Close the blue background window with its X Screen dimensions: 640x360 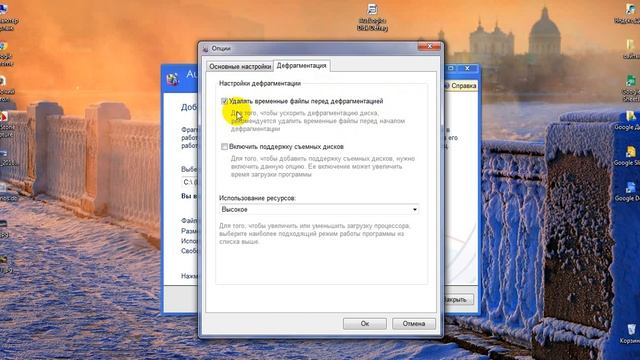467,68
